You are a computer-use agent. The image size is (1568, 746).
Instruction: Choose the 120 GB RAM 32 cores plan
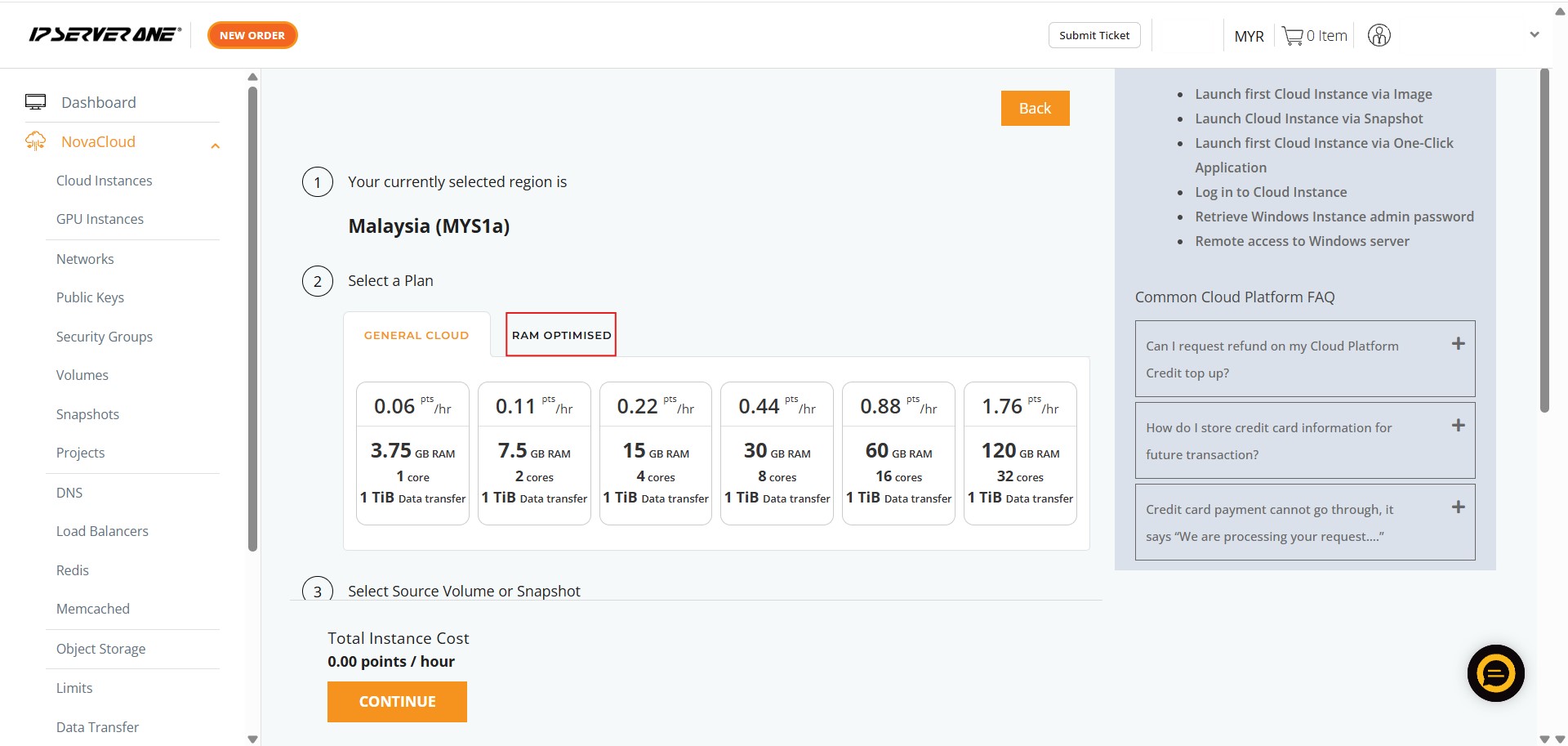(1020, 453)
